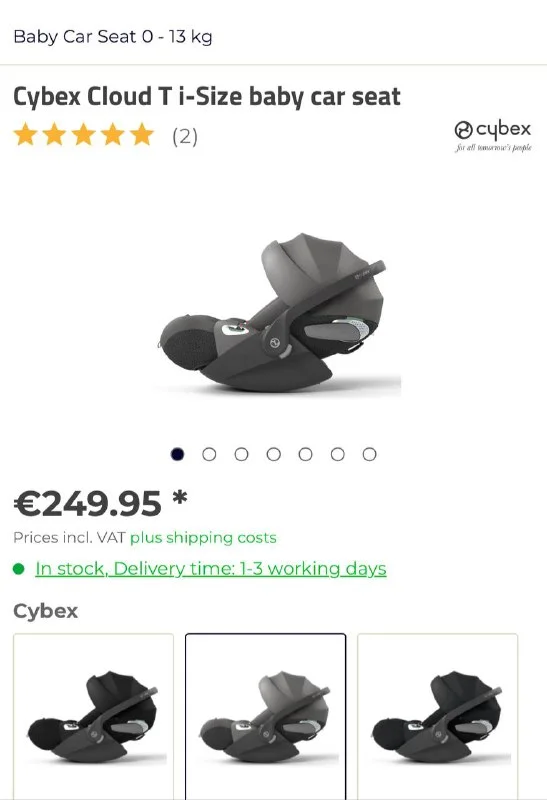Image resolution: width=547 pixels, height=800 pixels.
Task: Open In stock delivery time link
Action: 211,568
